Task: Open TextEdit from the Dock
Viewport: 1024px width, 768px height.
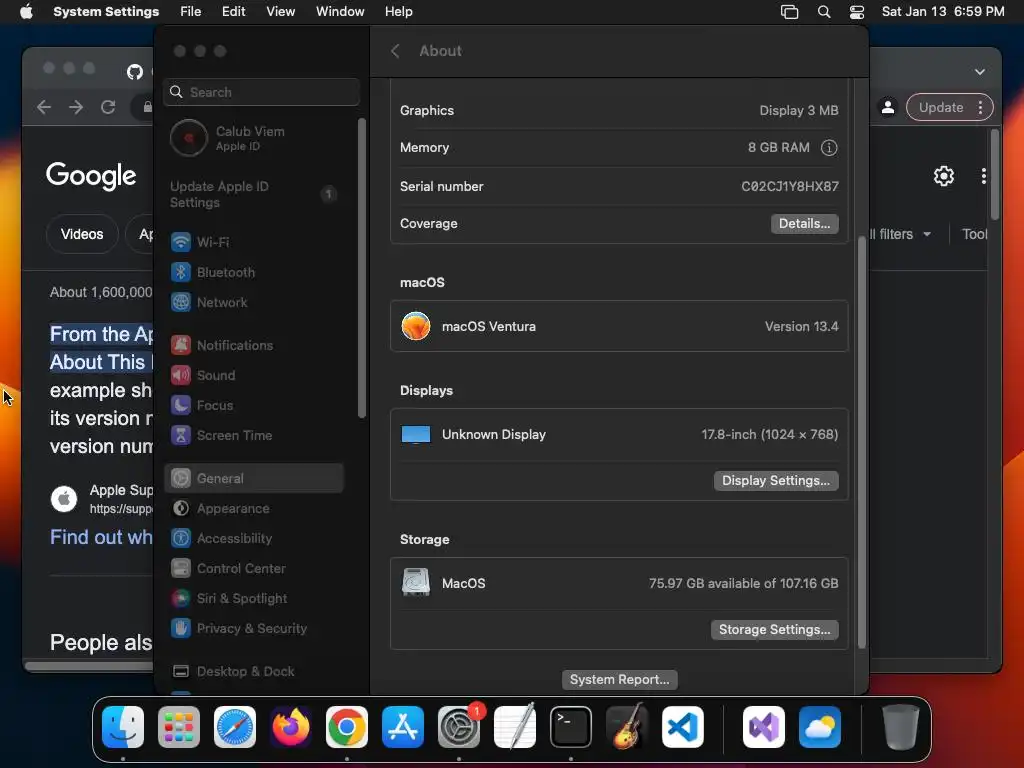Action: pos(515,727)
